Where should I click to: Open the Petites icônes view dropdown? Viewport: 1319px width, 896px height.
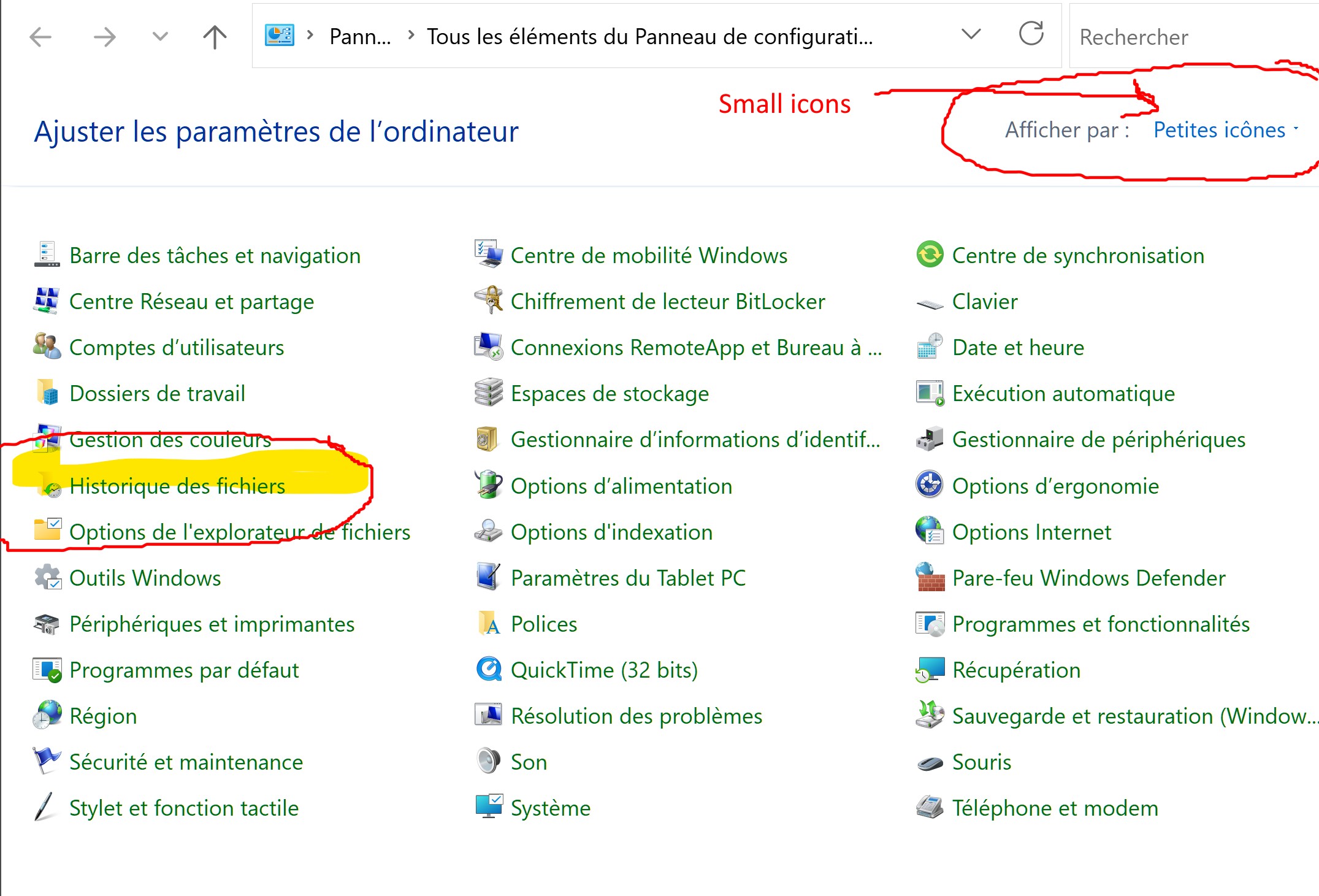(1226, 130)
